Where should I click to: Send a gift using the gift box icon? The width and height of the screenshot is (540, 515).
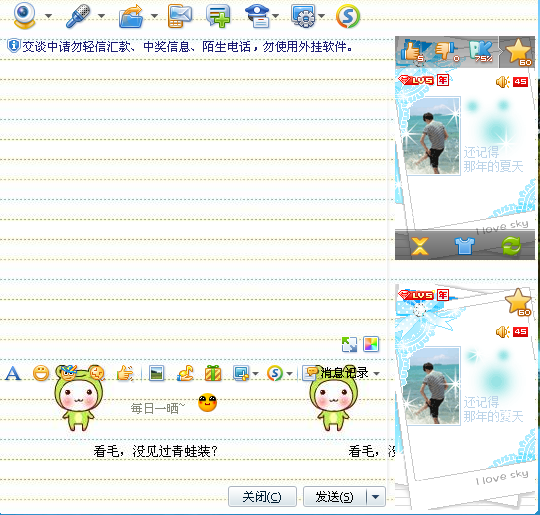click(x=213, y=373)
